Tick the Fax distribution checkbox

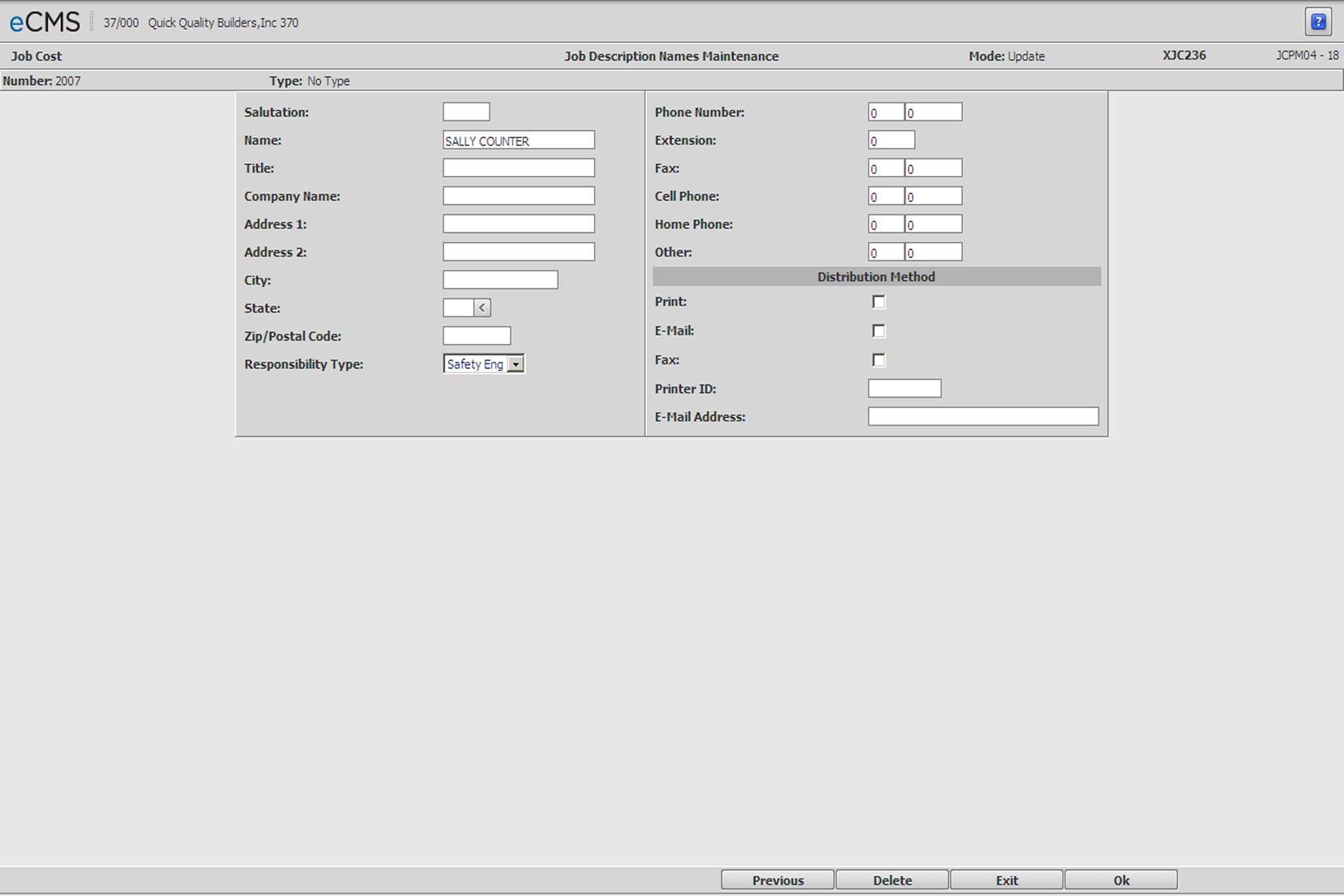pos(878,360)
